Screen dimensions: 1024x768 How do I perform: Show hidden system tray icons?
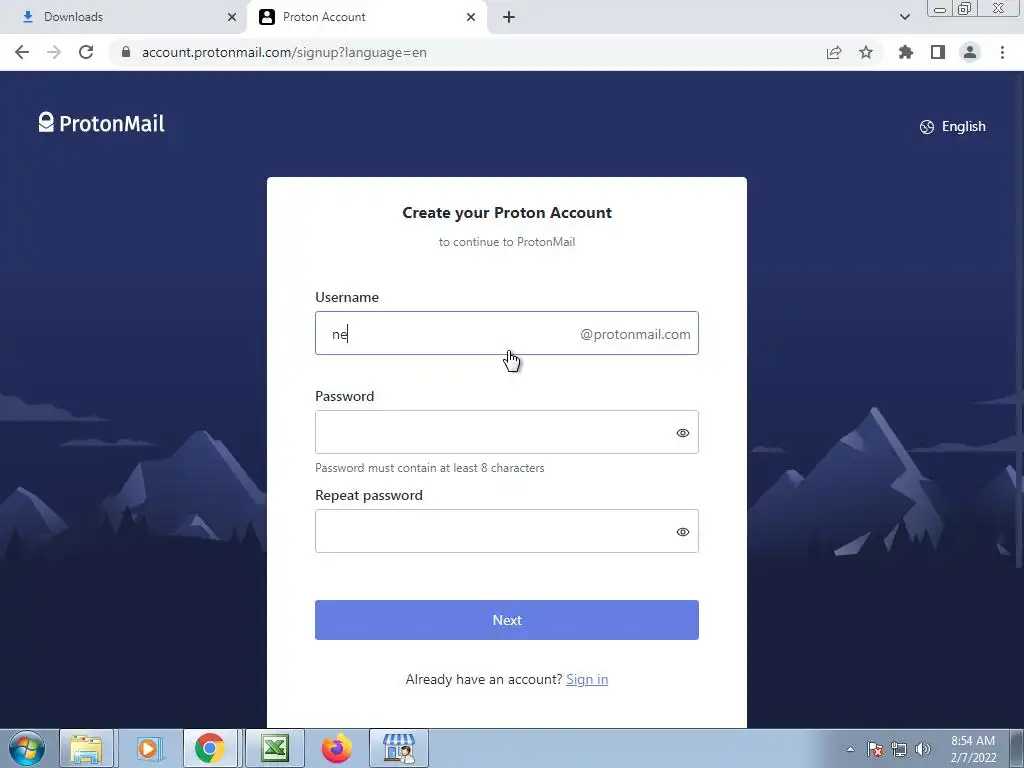(850, 749)
